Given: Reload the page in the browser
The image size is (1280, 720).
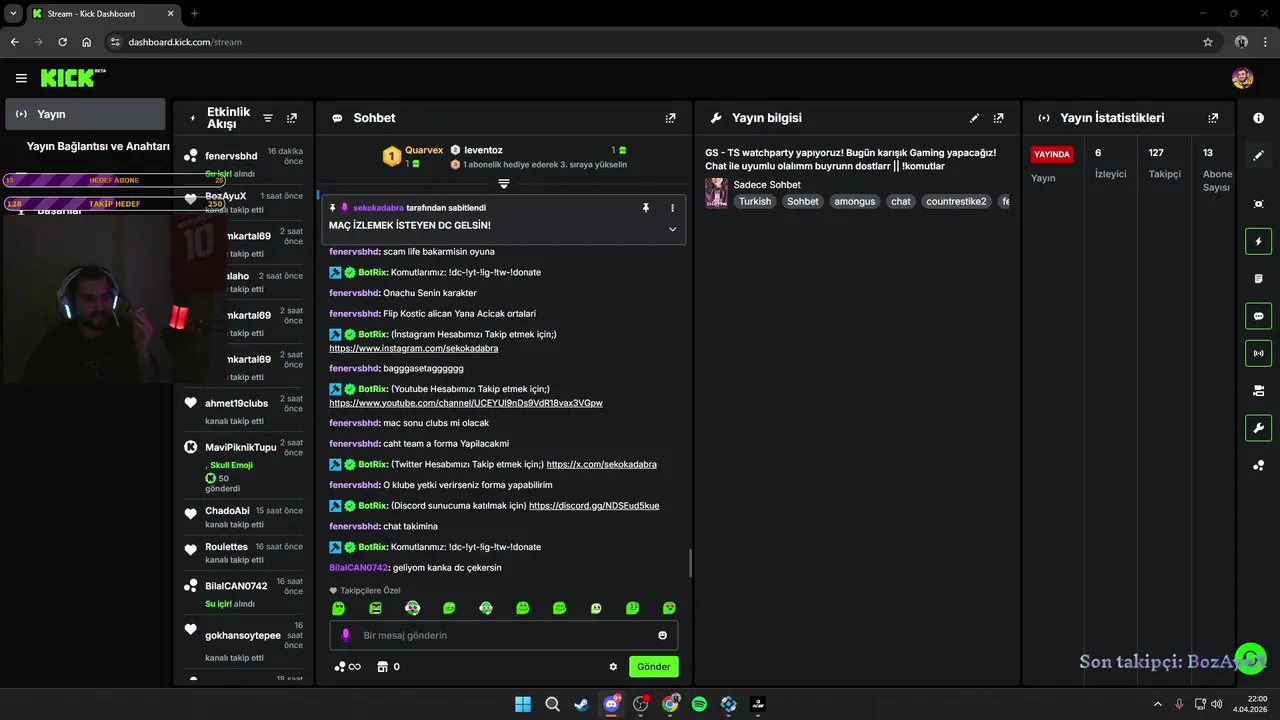Looking at the screenshot, I should tap(62, 42).
